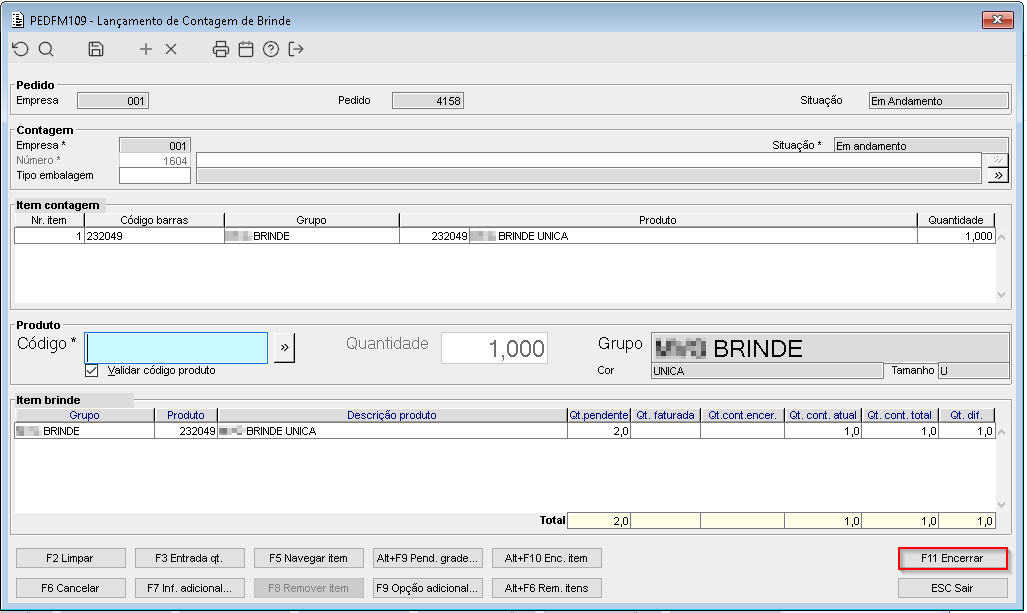Select barcode cell 232049 in Item contagem

click(154, 236)
